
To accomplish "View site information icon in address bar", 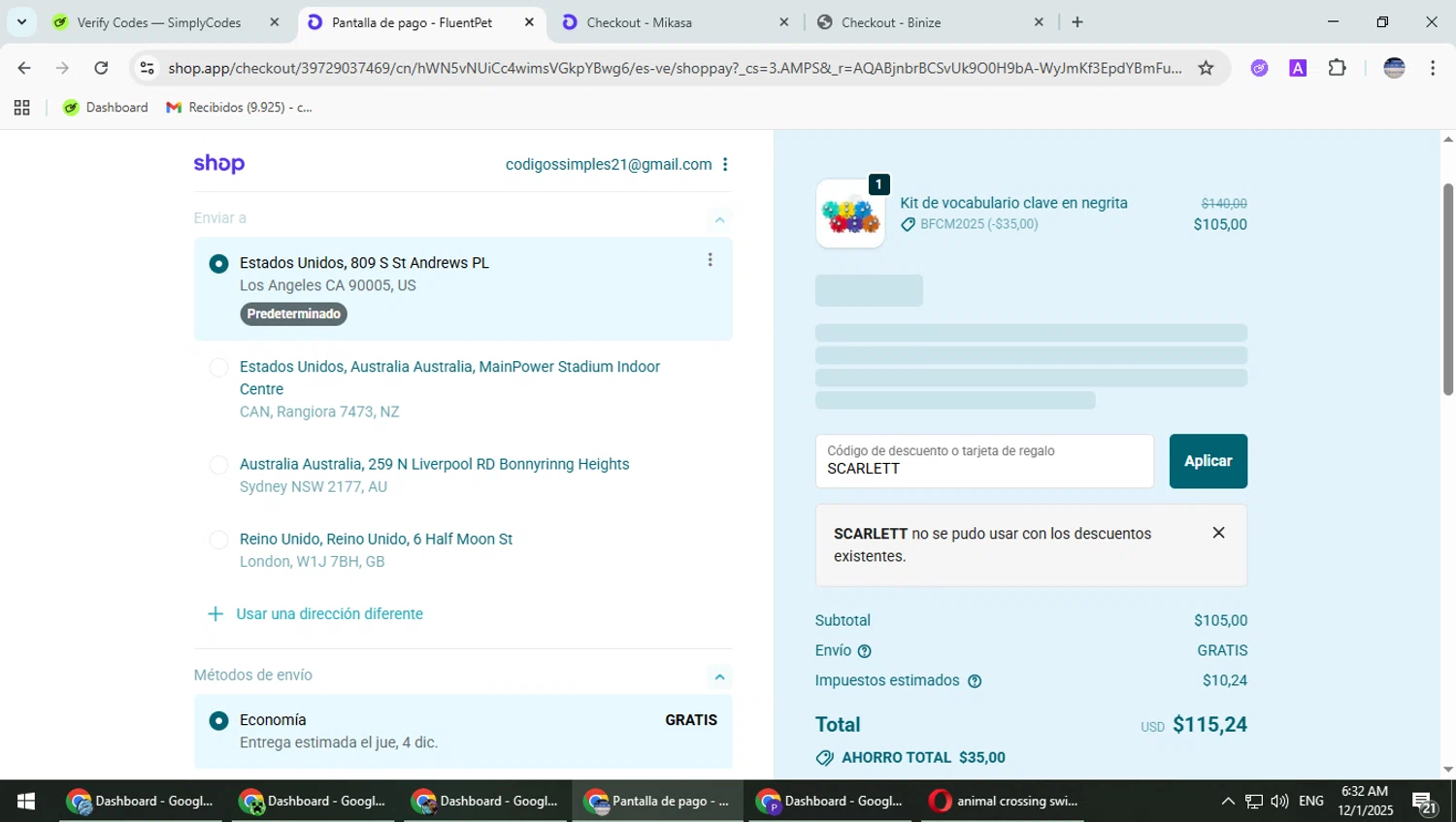I will coord(147,68).
